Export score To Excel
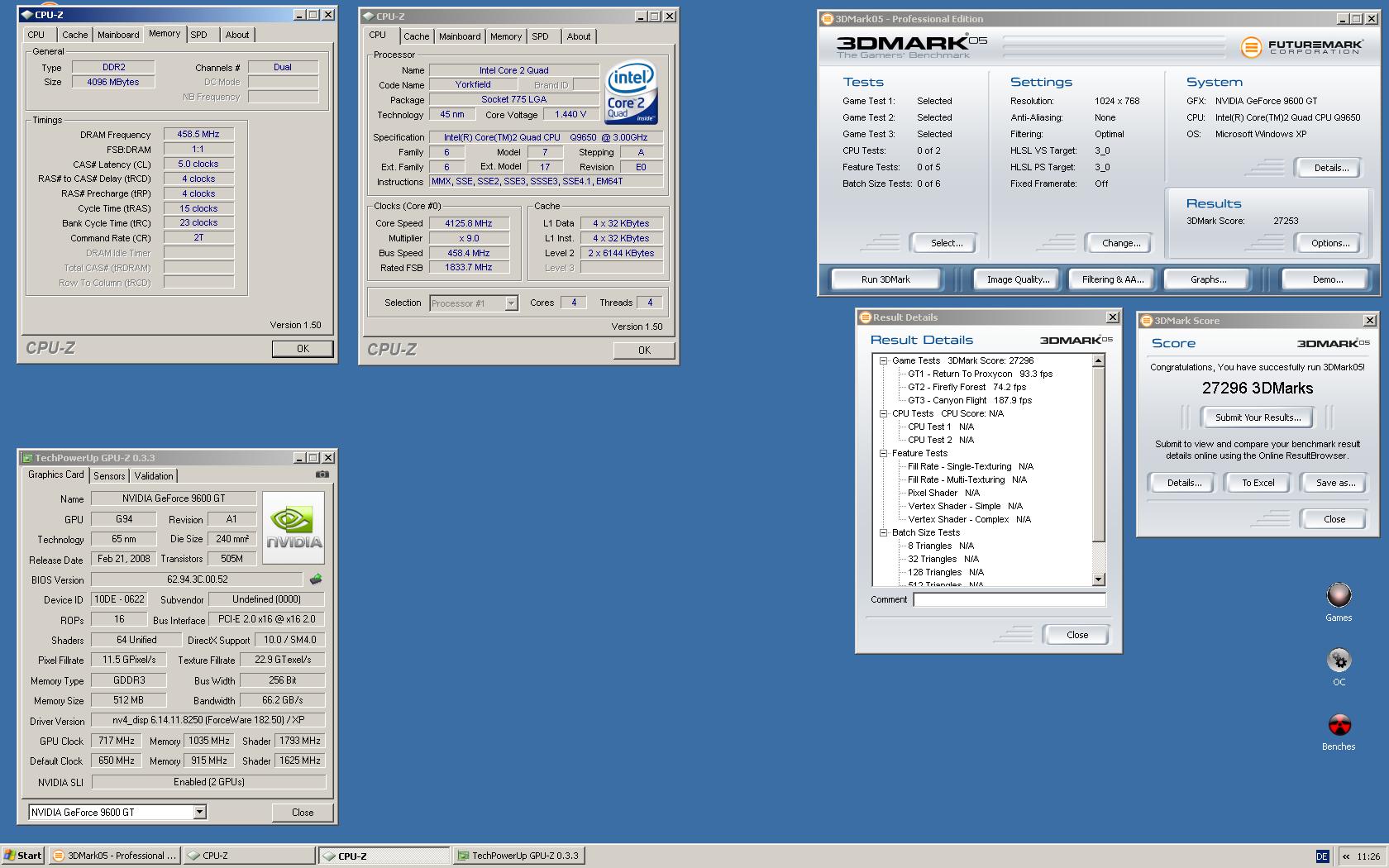1389x868 pixels. tap(1258, 483)
